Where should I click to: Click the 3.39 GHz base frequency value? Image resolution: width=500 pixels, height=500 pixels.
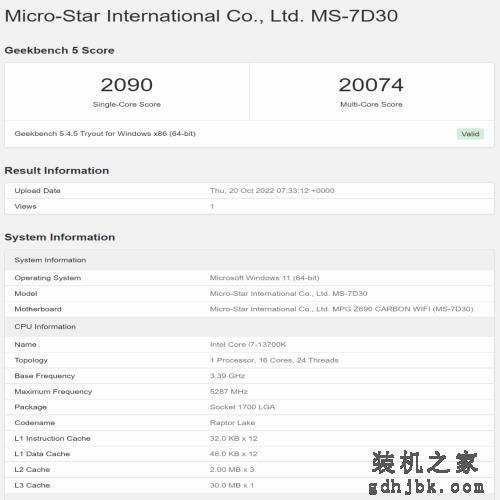(227, 376)
